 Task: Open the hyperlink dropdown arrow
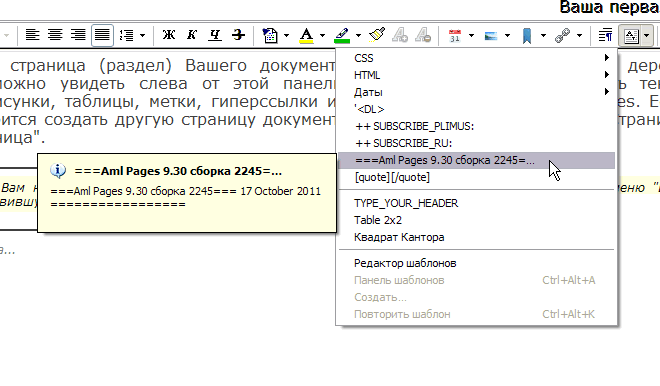(580, 35)
